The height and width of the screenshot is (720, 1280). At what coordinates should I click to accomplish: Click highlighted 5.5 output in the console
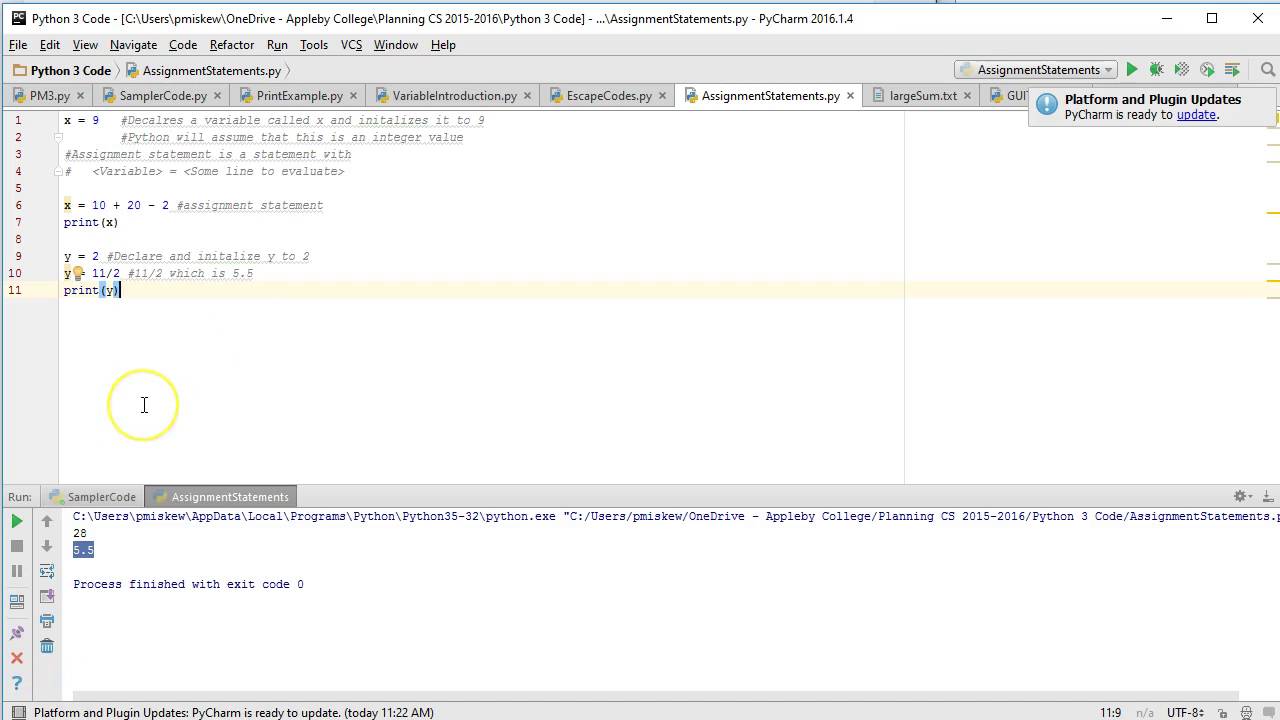click(83, 550)
